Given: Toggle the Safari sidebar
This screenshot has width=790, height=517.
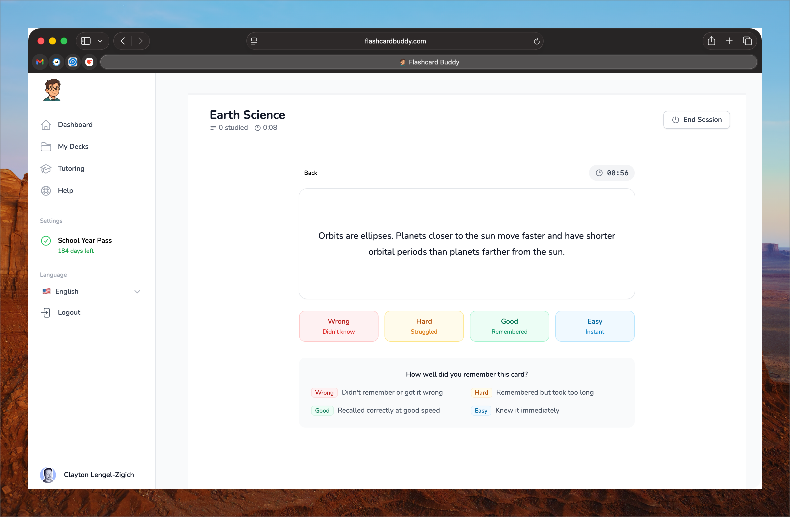Looking at the screenshot, I should point(86,41).
